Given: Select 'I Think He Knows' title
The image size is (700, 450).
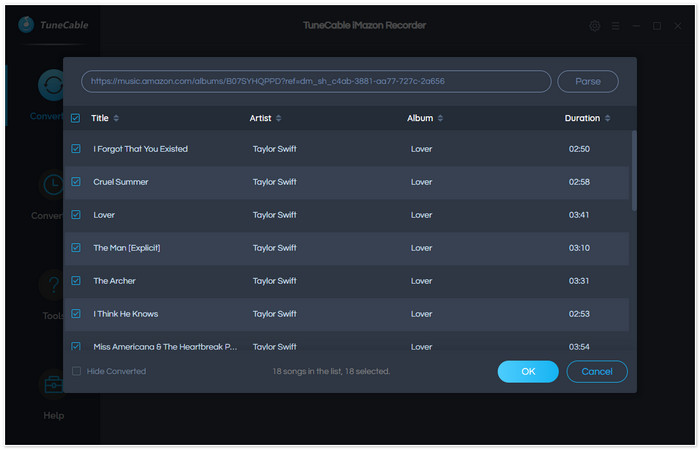Looking at the screenshot, I should pos(125,314).
